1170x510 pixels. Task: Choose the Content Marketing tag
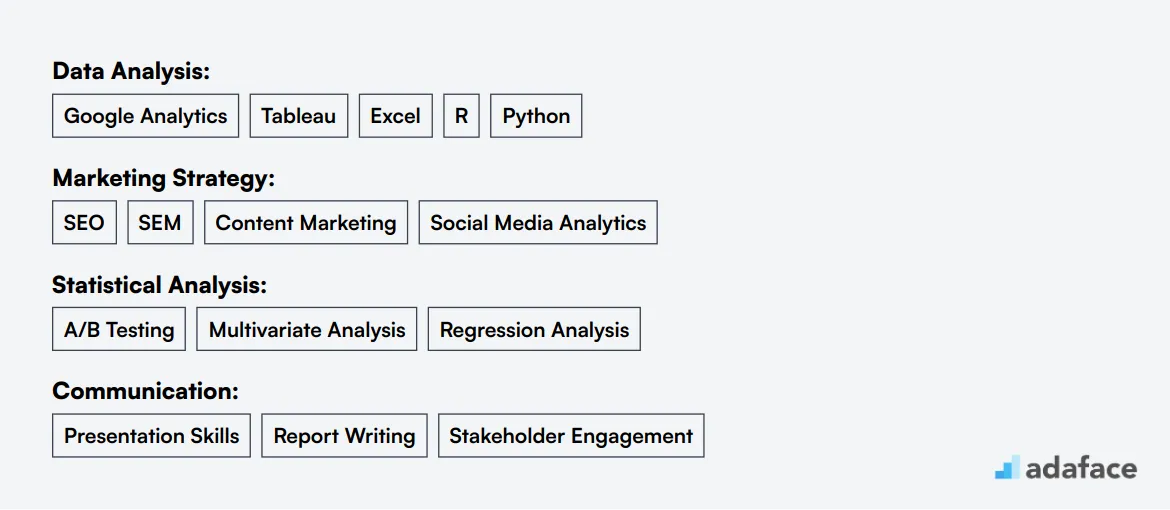pos(306,223)
